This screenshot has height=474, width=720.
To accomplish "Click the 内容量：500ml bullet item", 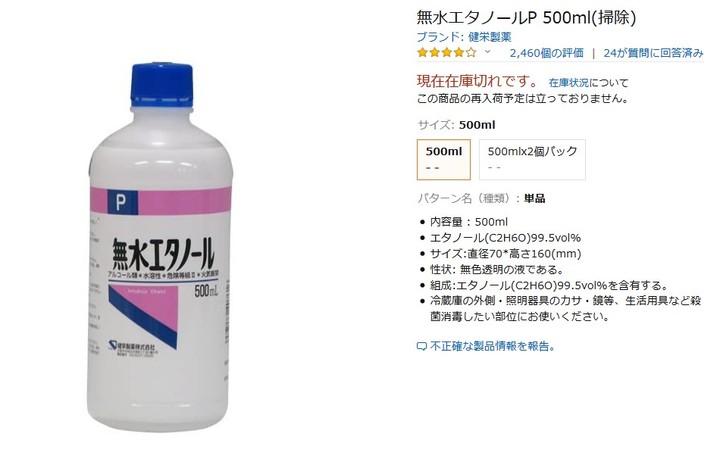I will pyautogui.click(x=469, y=222).
